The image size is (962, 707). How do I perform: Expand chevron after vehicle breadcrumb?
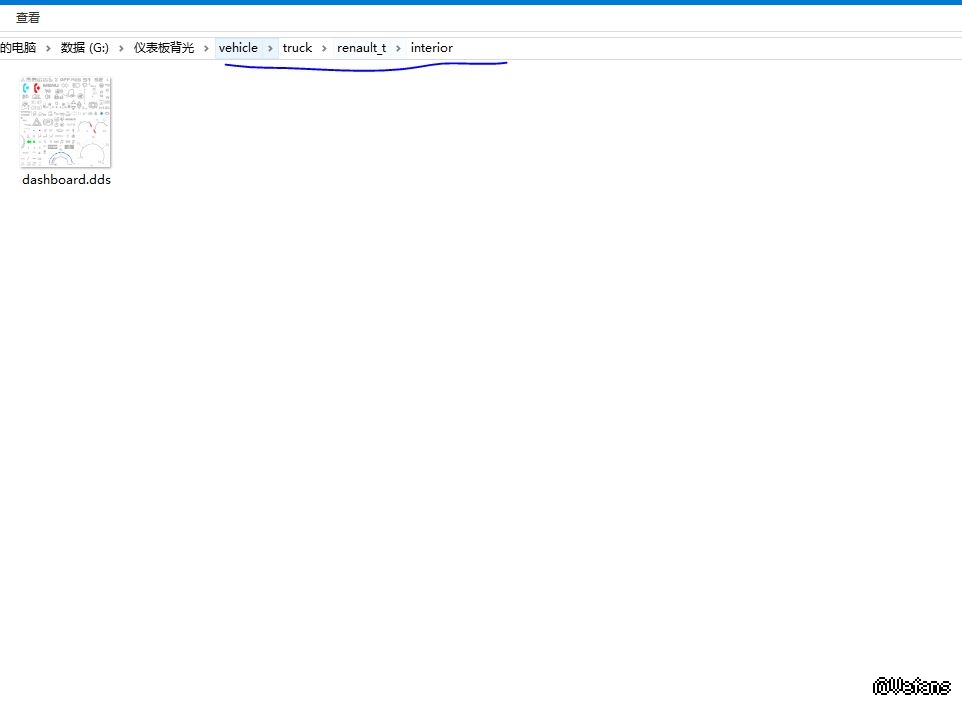270,48
